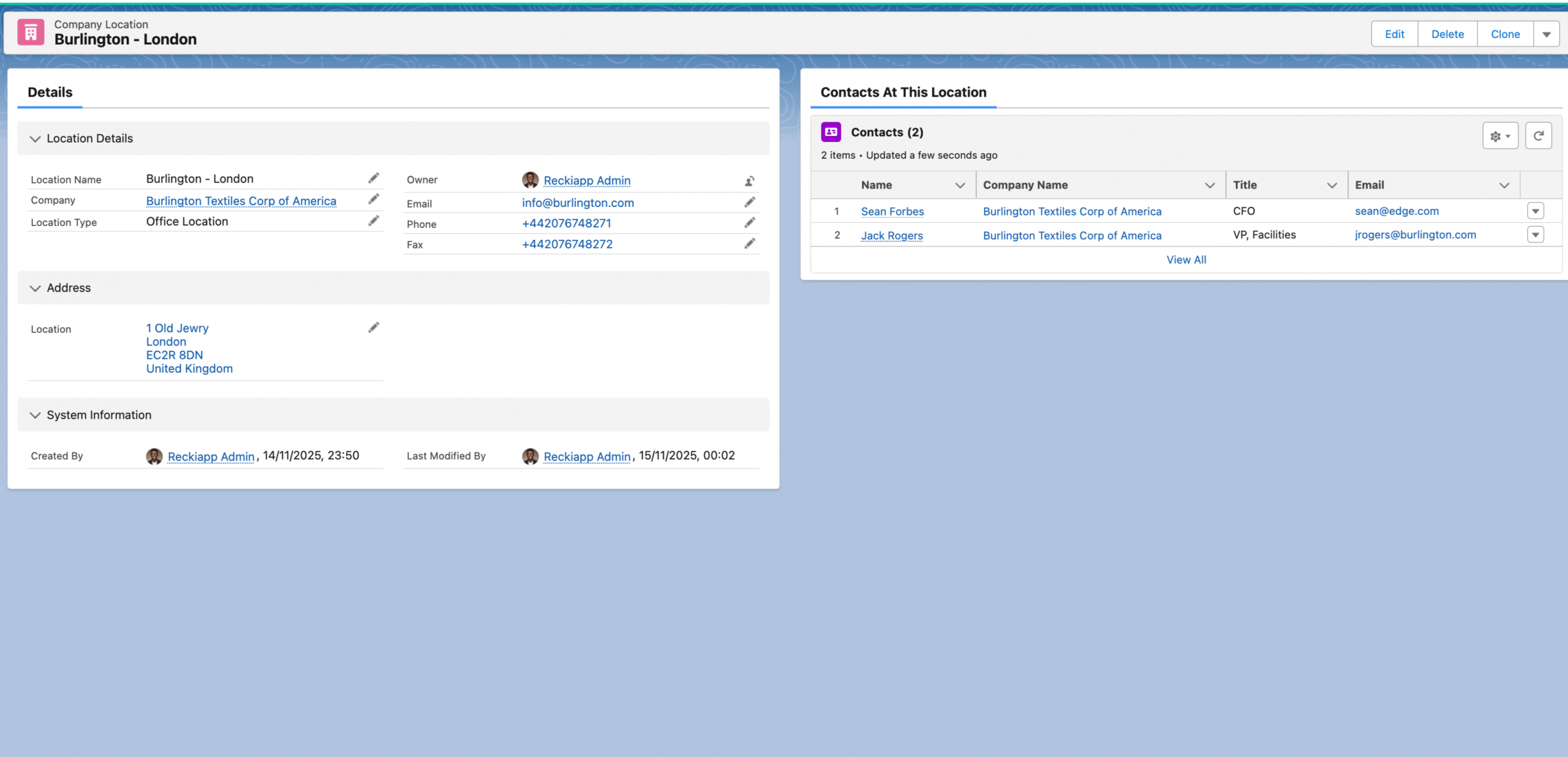Refresh the Contacts related list
This screenshot has height=757, width=1568.
click(x=1538, y=136)
